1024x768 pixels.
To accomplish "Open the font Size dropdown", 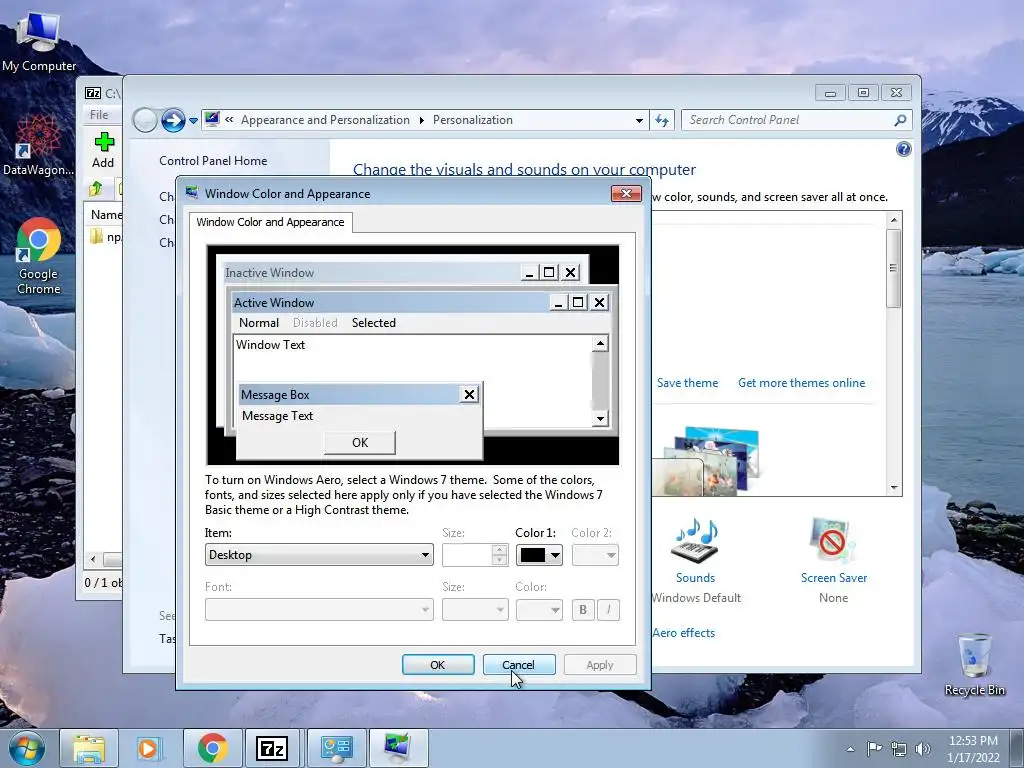I will [475, 610].
